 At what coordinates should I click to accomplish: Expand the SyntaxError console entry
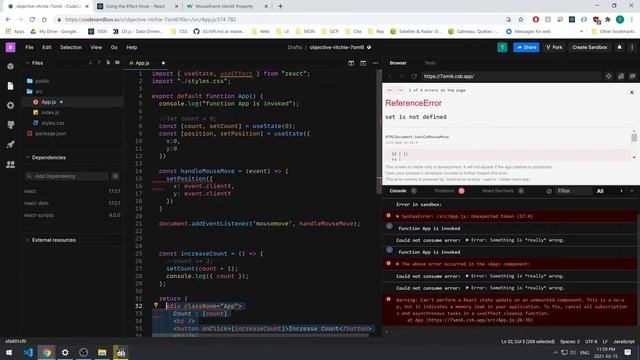click(398, 216)
